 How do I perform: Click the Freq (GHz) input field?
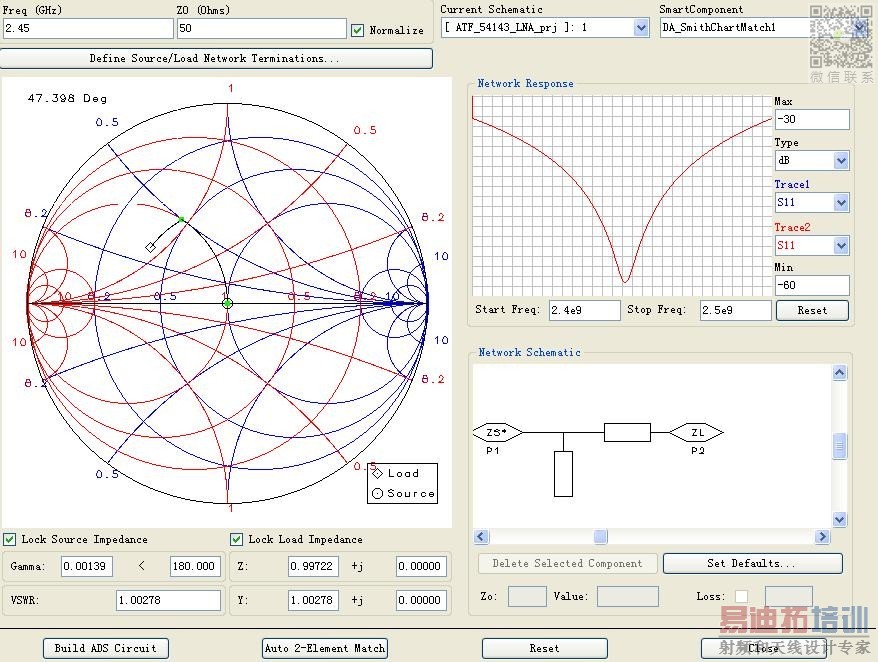coord(87,29)
